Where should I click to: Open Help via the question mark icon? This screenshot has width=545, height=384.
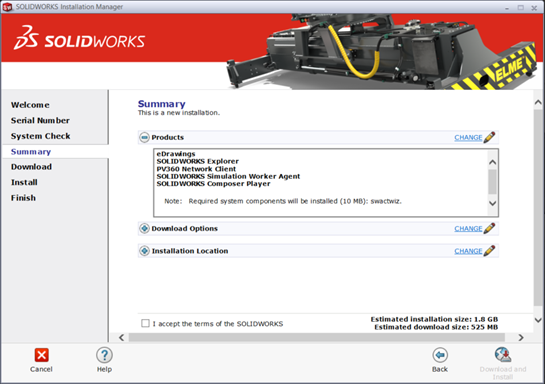tap(104, 355)
